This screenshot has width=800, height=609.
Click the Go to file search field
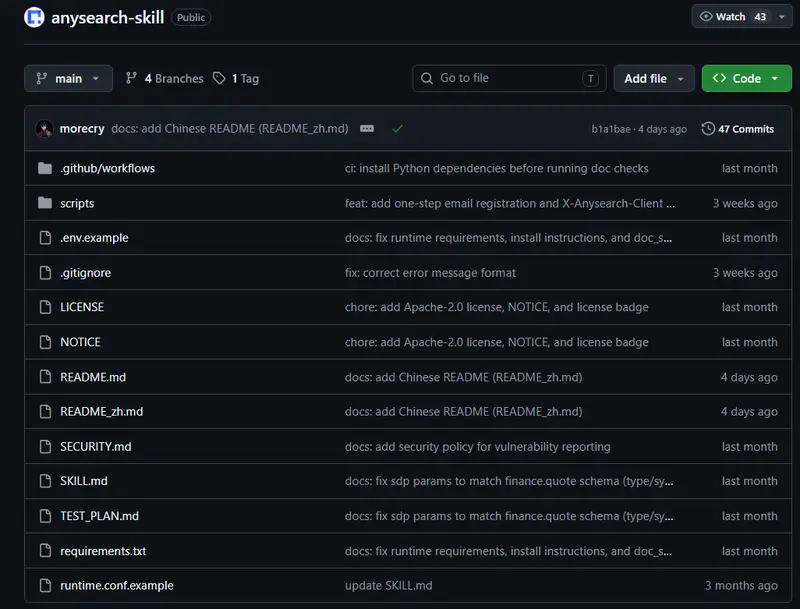(x=509, y=78)
